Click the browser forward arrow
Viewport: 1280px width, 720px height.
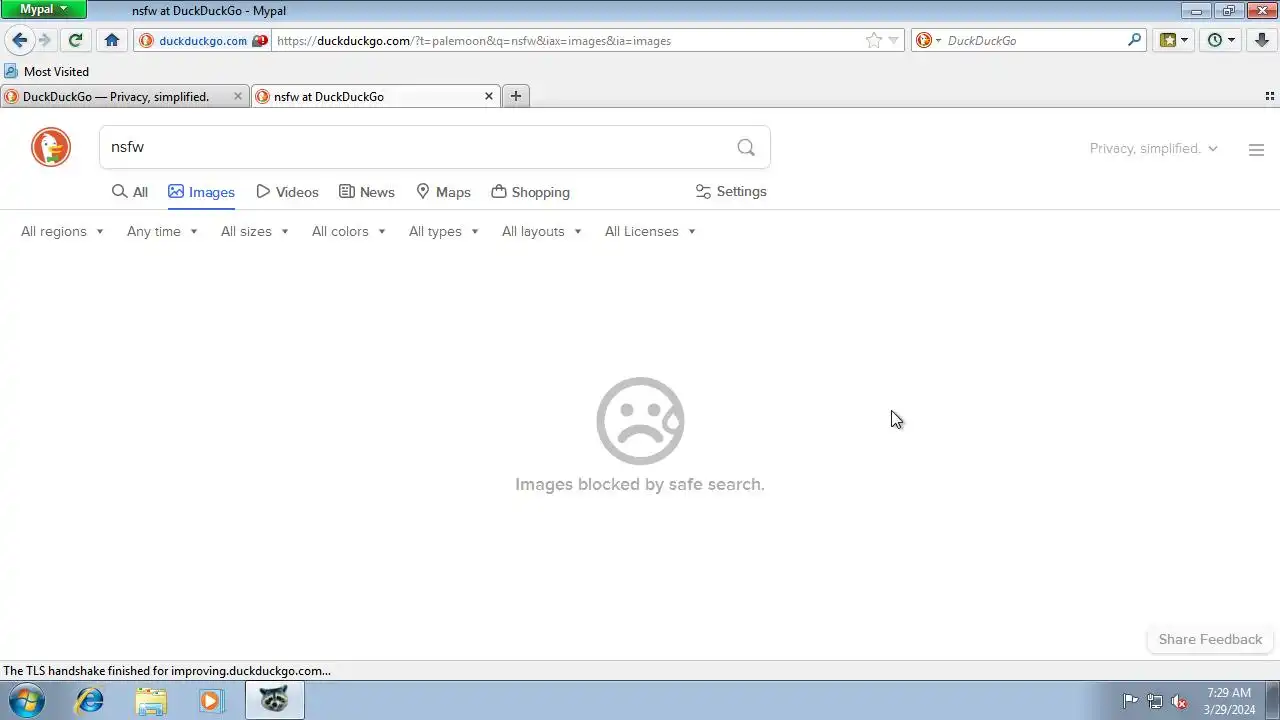click(44, 40)
